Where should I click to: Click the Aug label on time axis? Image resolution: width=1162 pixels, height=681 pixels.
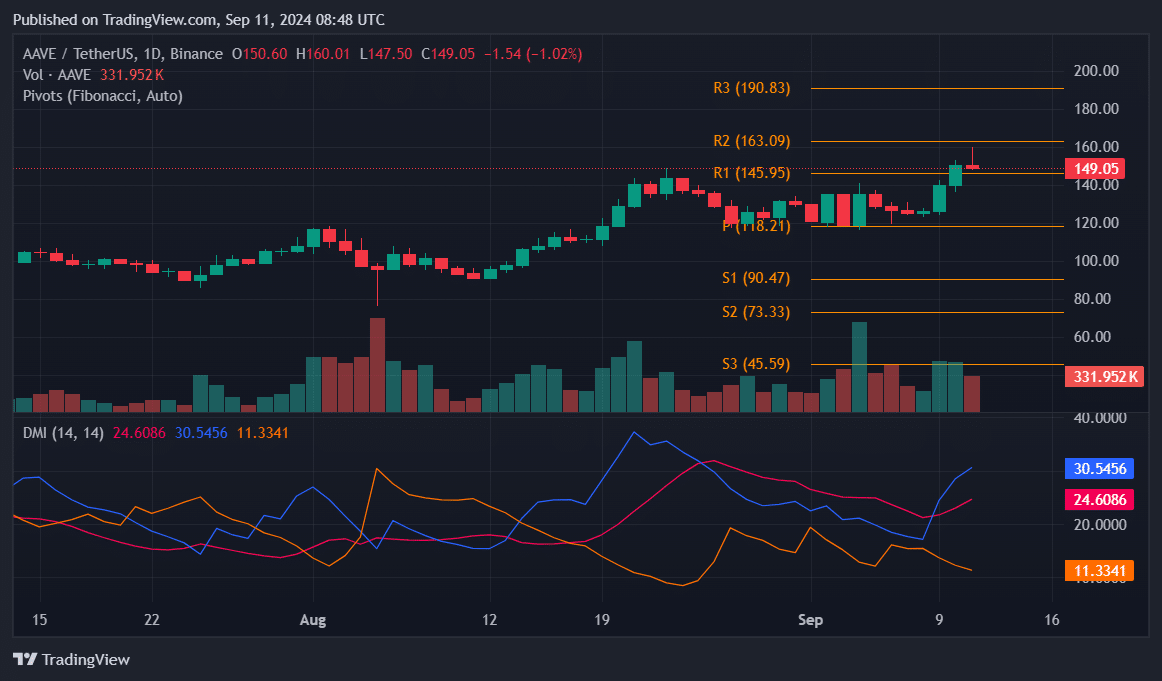point(313,619)
